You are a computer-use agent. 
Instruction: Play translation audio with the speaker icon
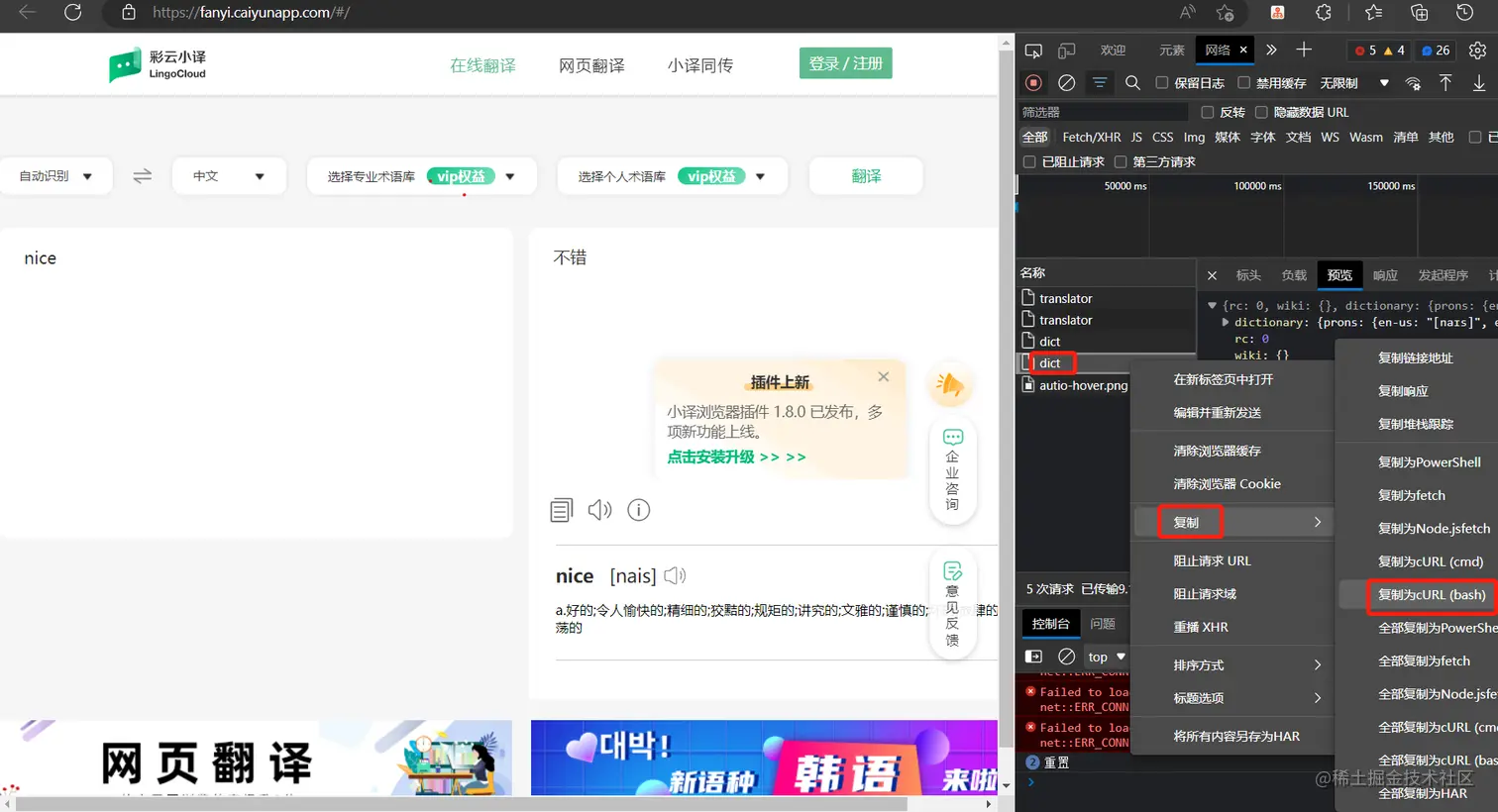[599, 510]
